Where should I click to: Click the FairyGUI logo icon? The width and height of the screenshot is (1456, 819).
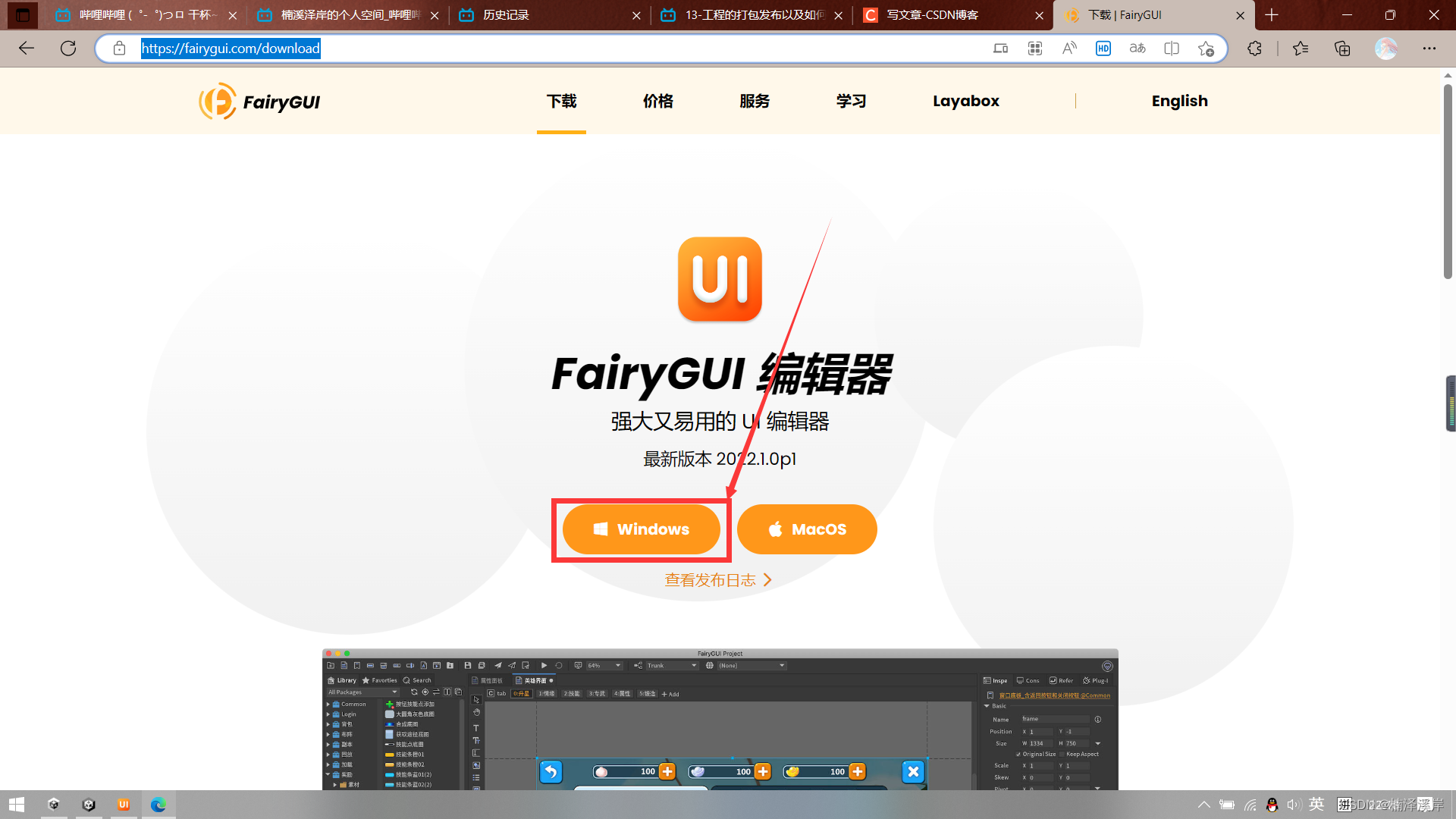click(x=216, y=101)
